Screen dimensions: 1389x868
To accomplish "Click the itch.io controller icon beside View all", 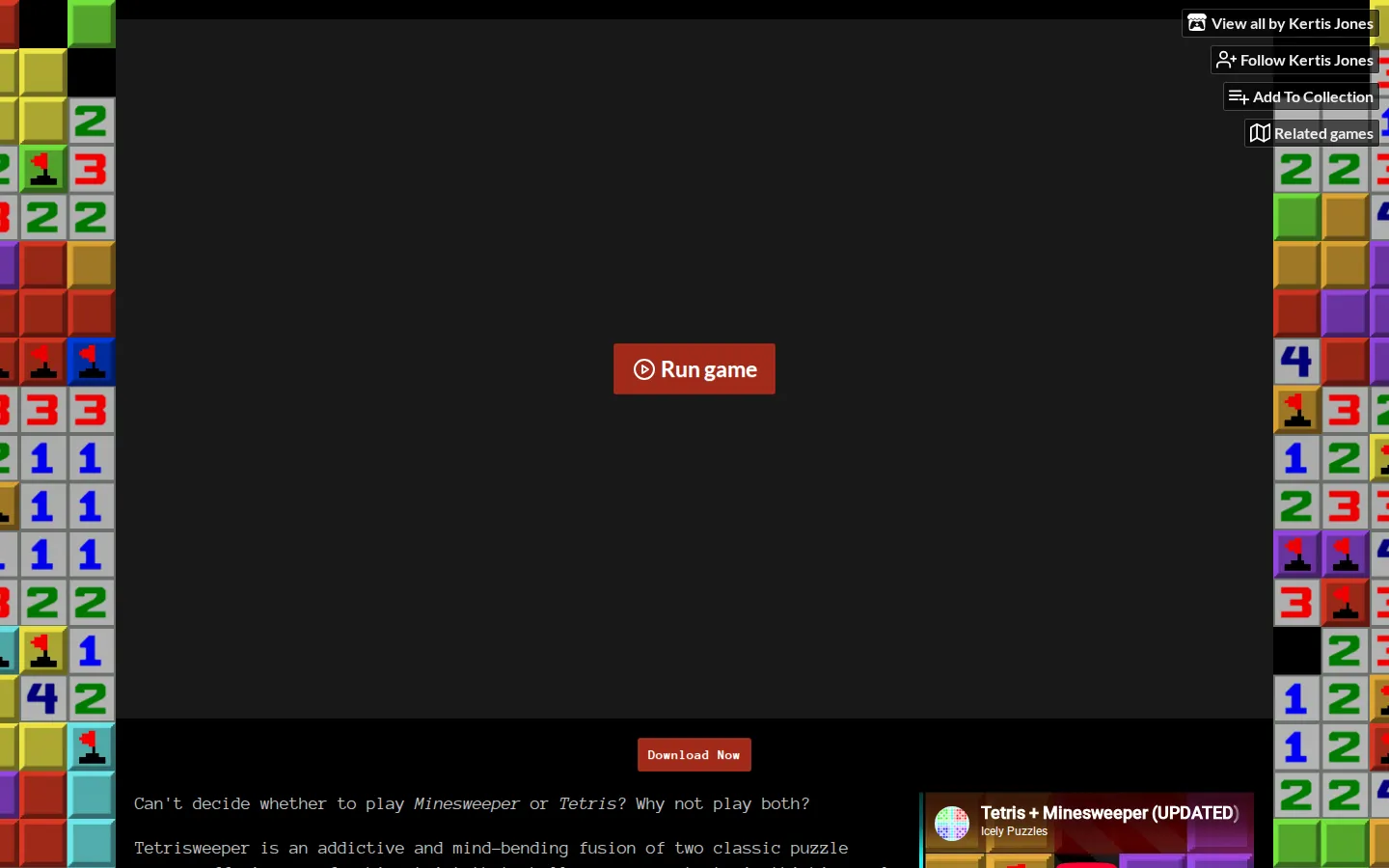I will pyautogui.click(x=1197, y=23).
